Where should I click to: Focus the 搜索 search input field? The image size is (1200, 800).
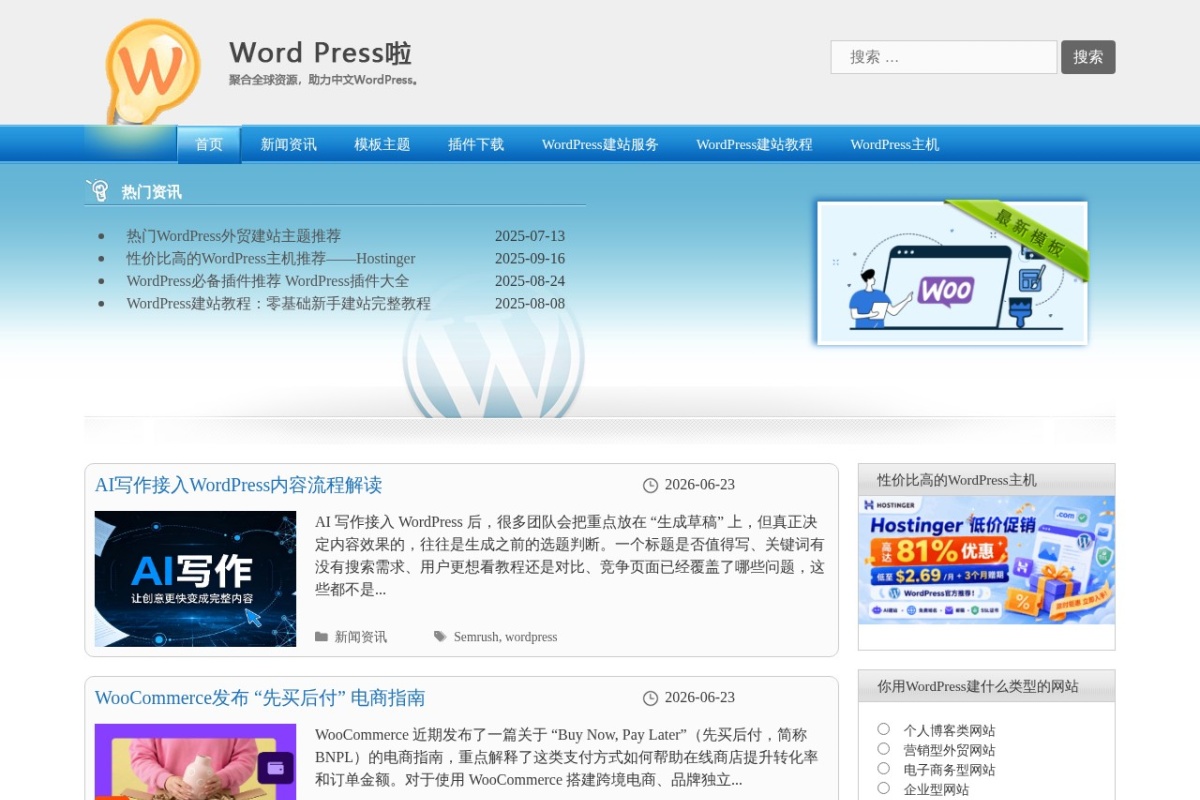pos(944,57)
